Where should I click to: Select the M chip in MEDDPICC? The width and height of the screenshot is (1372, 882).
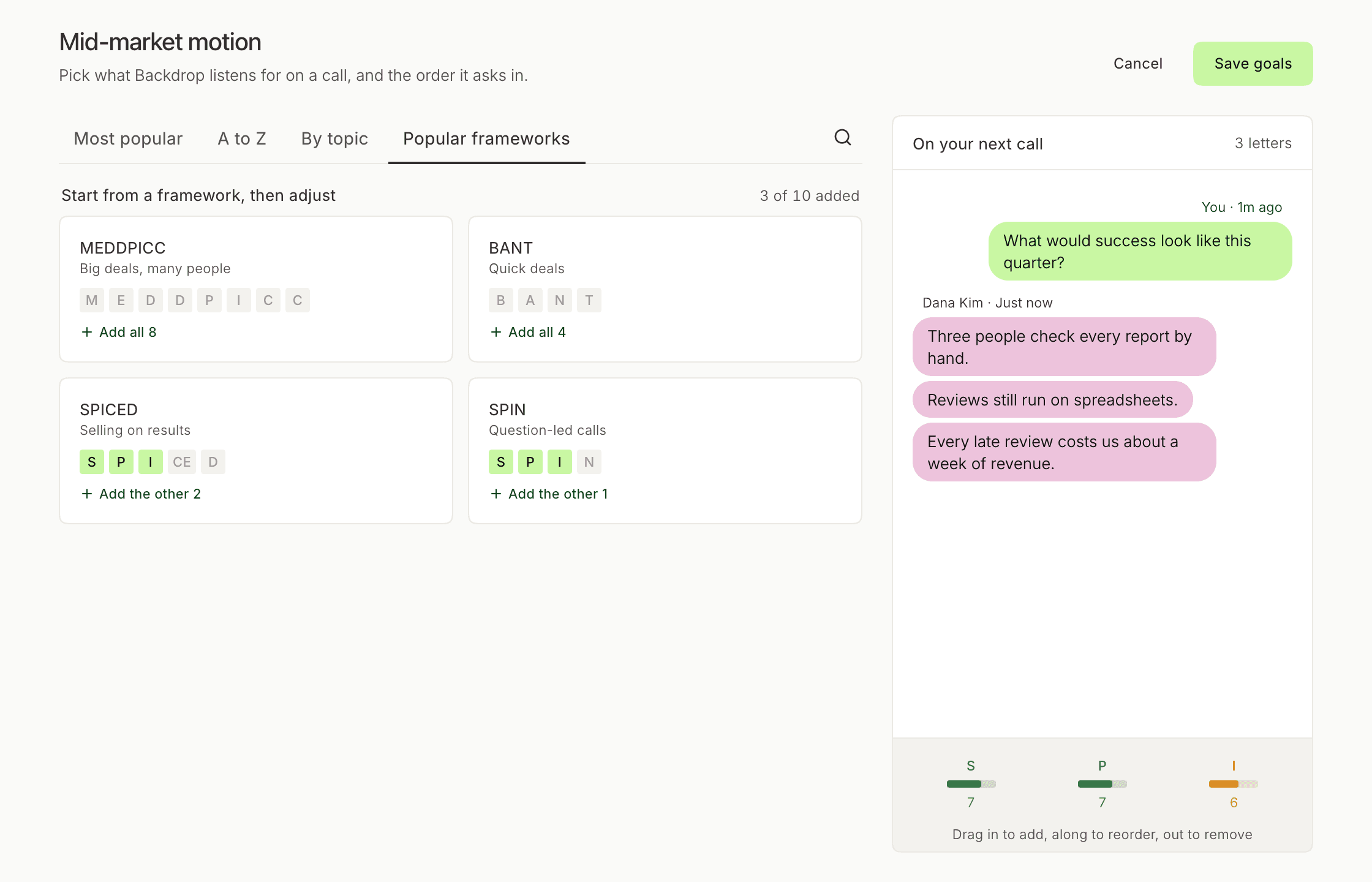92,300
